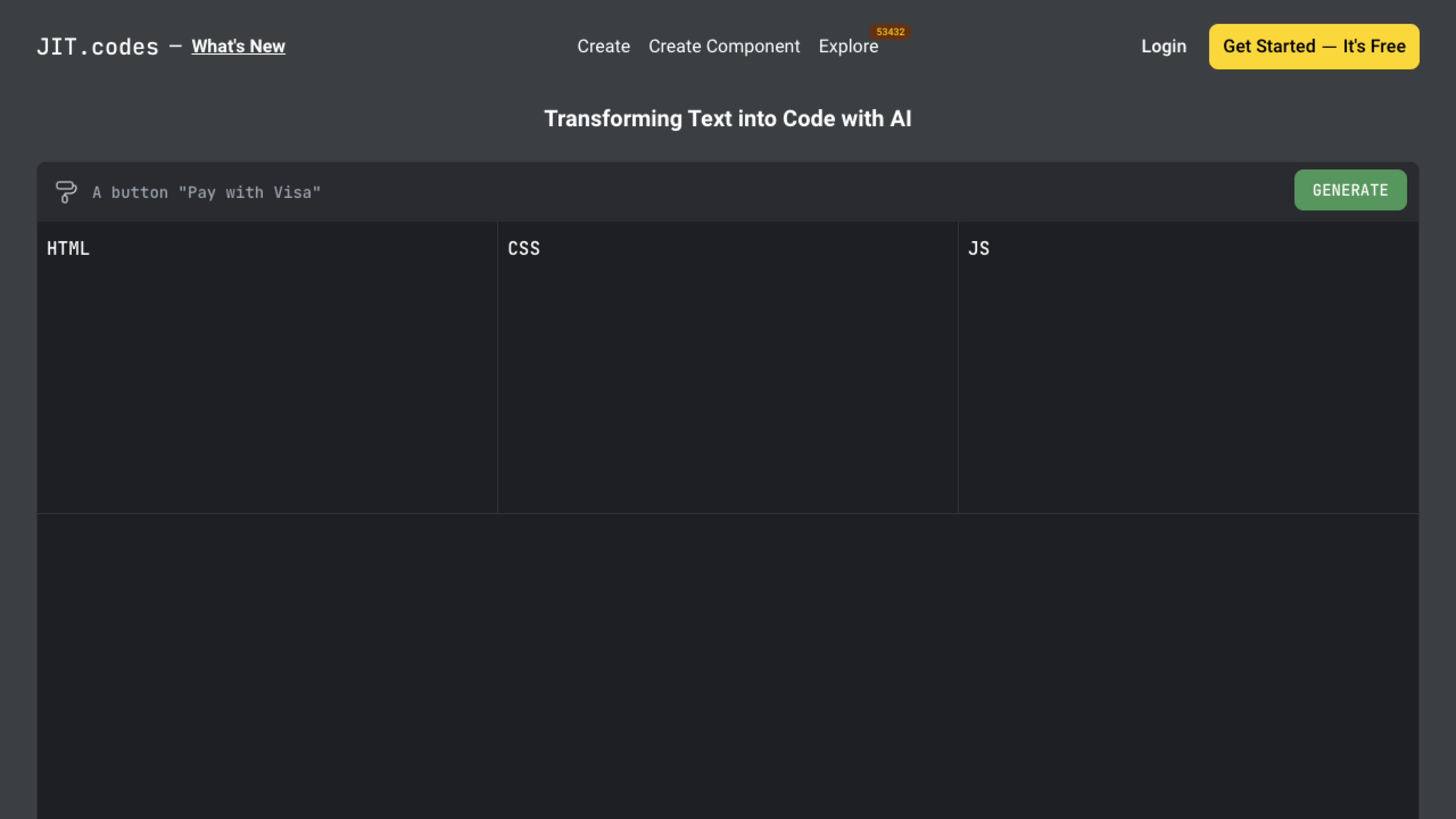Go to Create Component page

point(723,46)
